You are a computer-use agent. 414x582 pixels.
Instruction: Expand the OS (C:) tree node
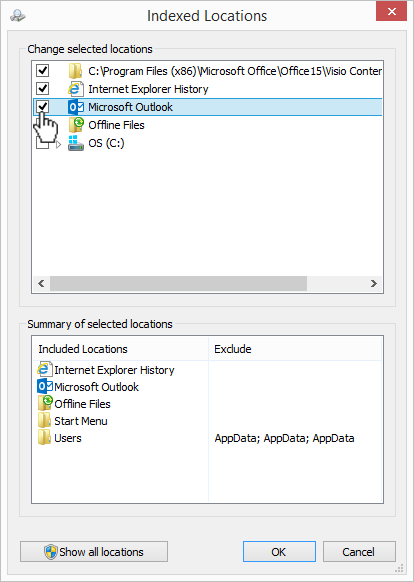click(x=58, y=144)
